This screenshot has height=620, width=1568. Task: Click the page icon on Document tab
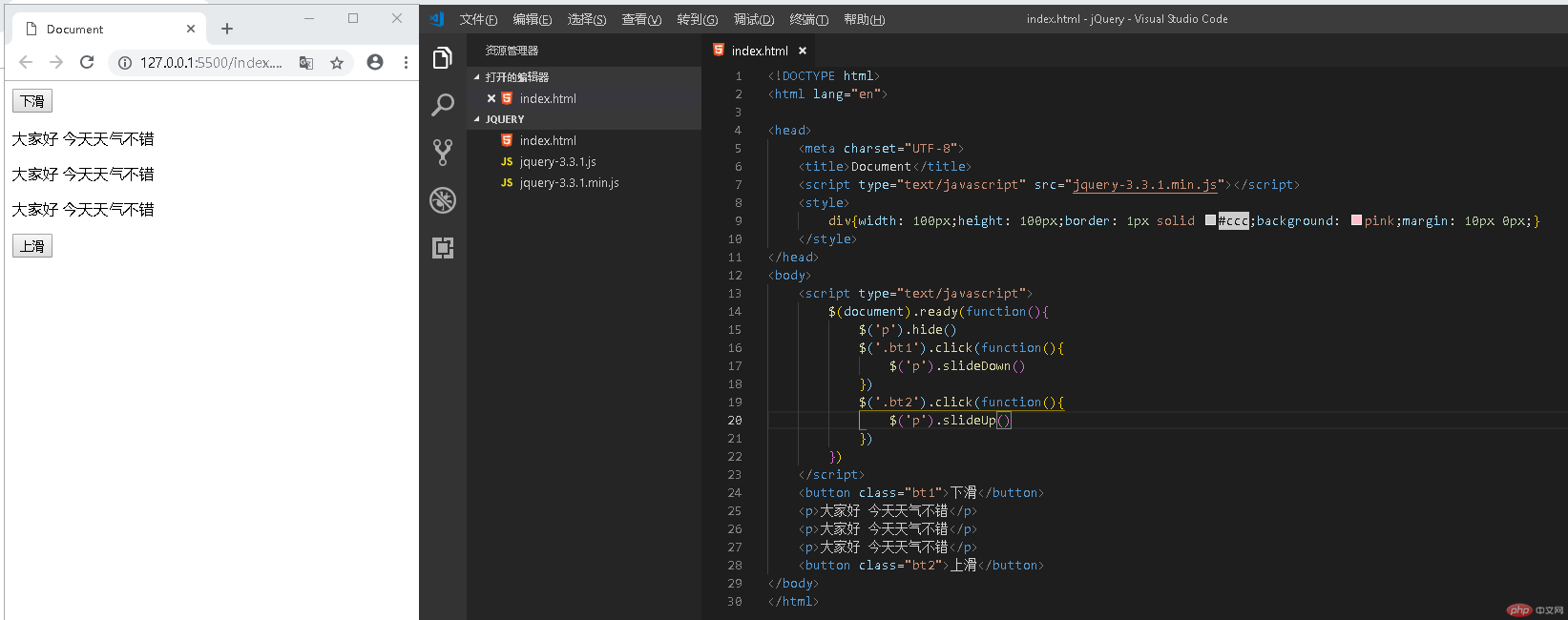(31, 29)
